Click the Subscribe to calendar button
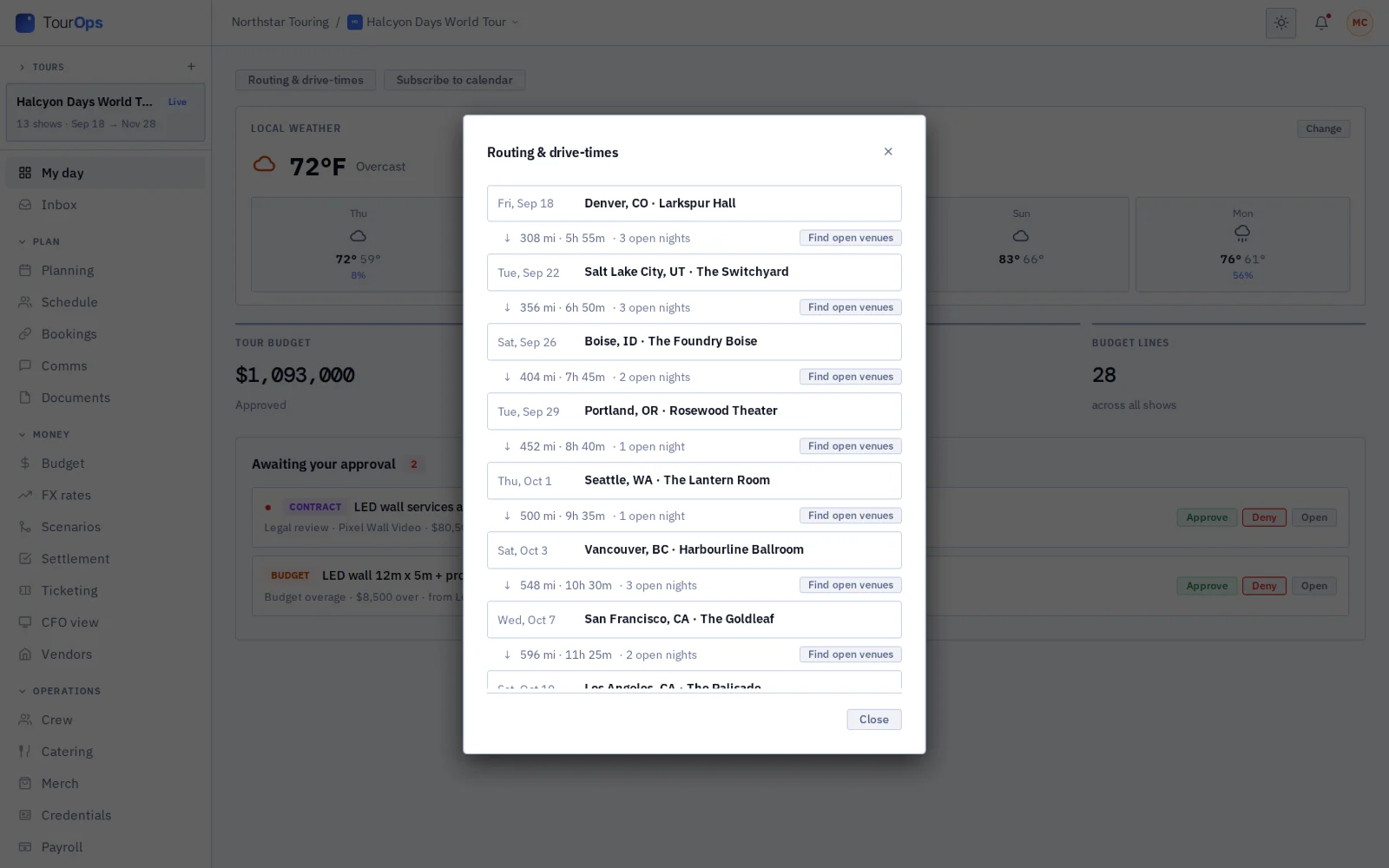Viewport: 1389px width, 868px height. 454,80
